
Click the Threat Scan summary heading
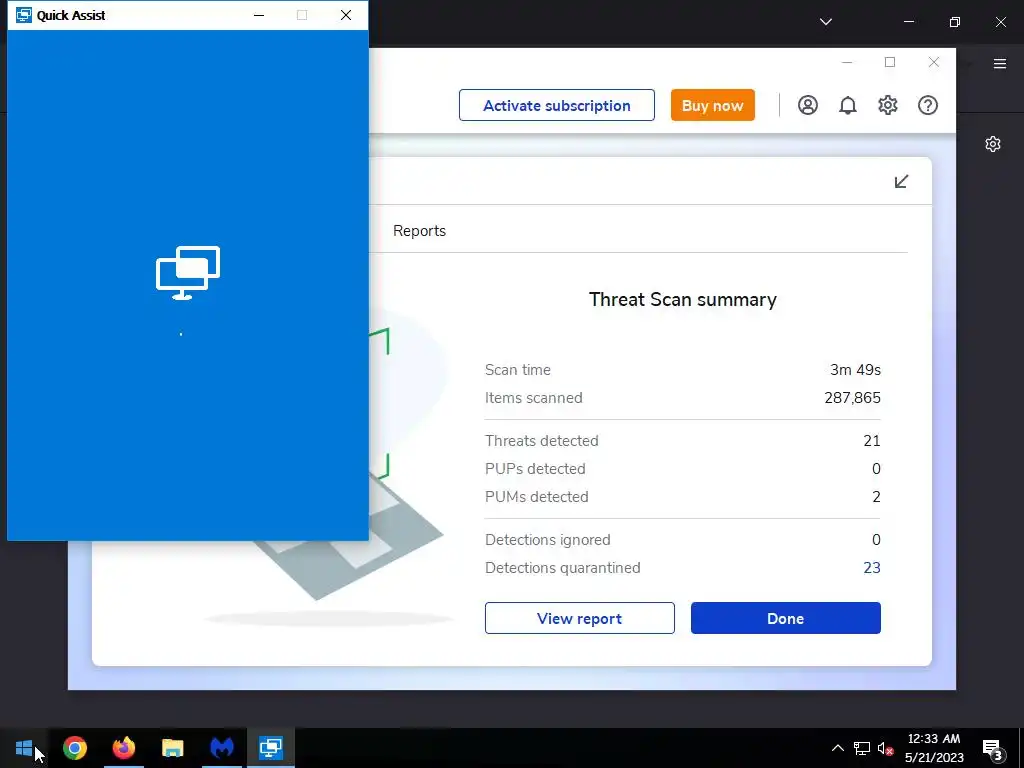click(682, 299)
